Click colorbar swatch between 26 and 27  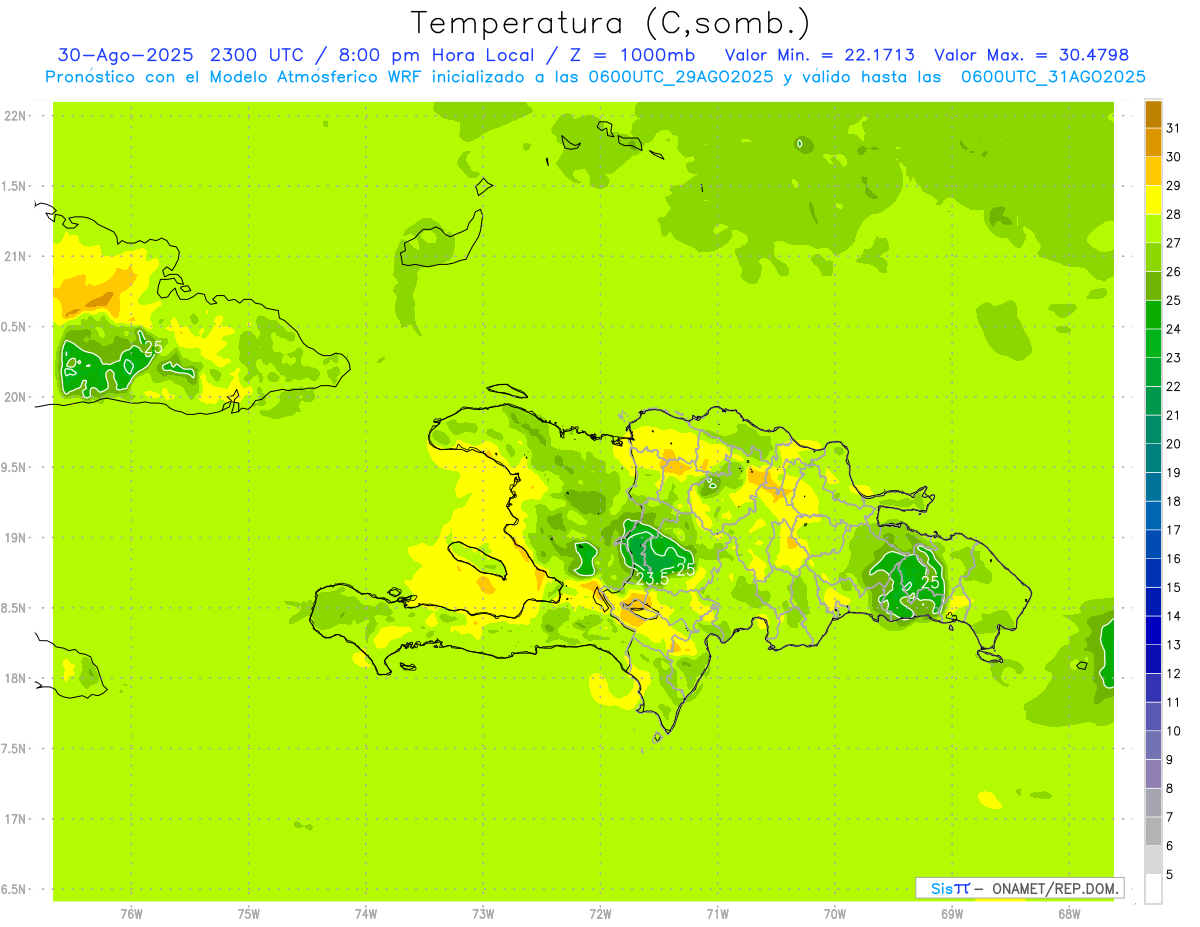pyautogui.click(x=1153, y=257)
